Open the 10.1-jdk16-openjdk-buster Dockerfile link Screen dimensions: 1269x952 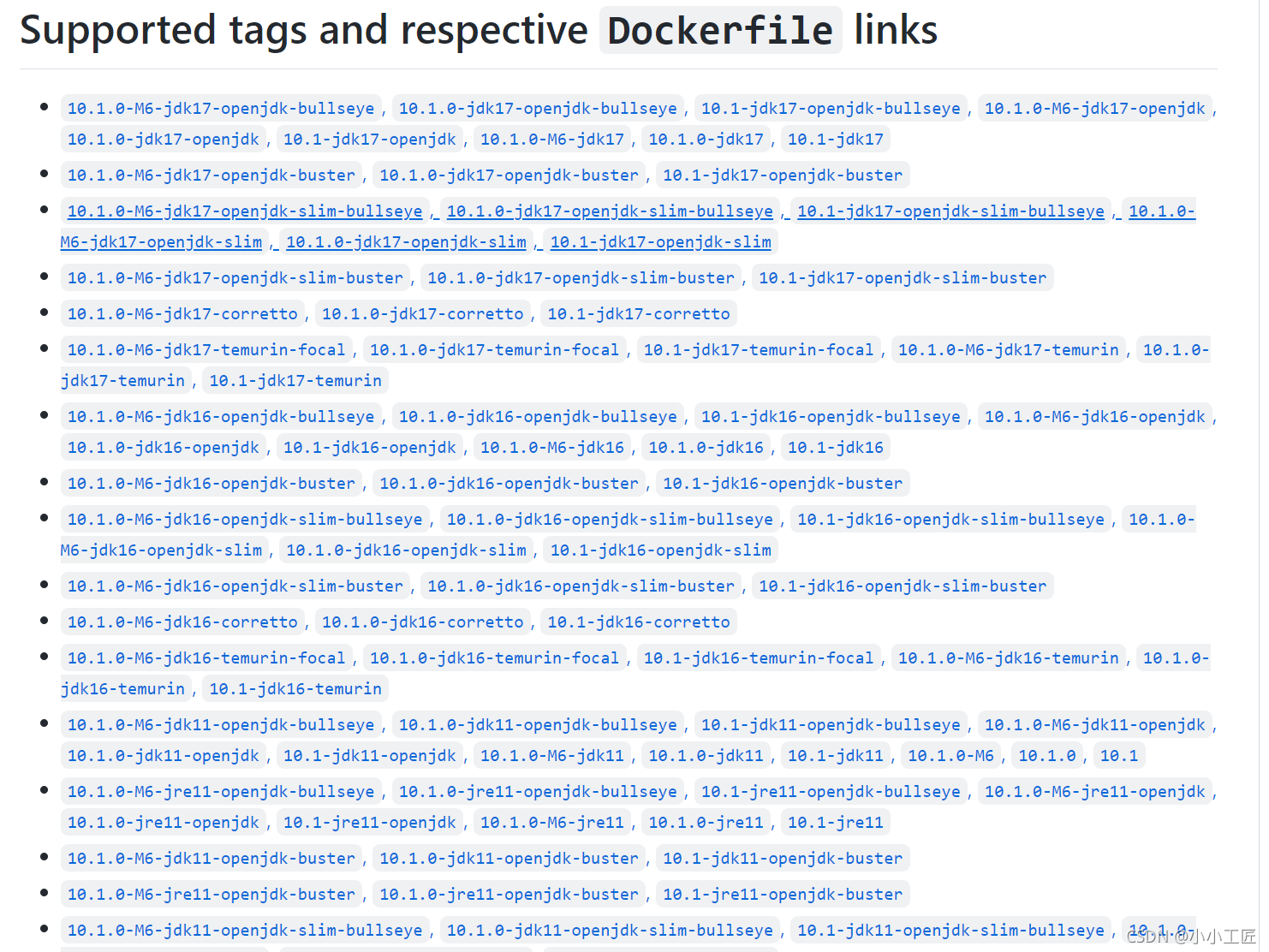(783, 484)
